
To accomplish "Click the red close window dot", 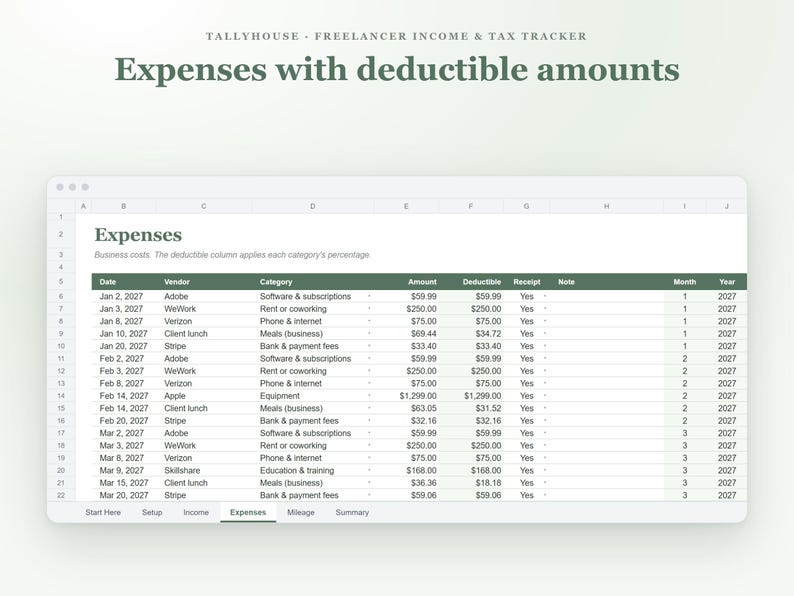I will point(60,187).
